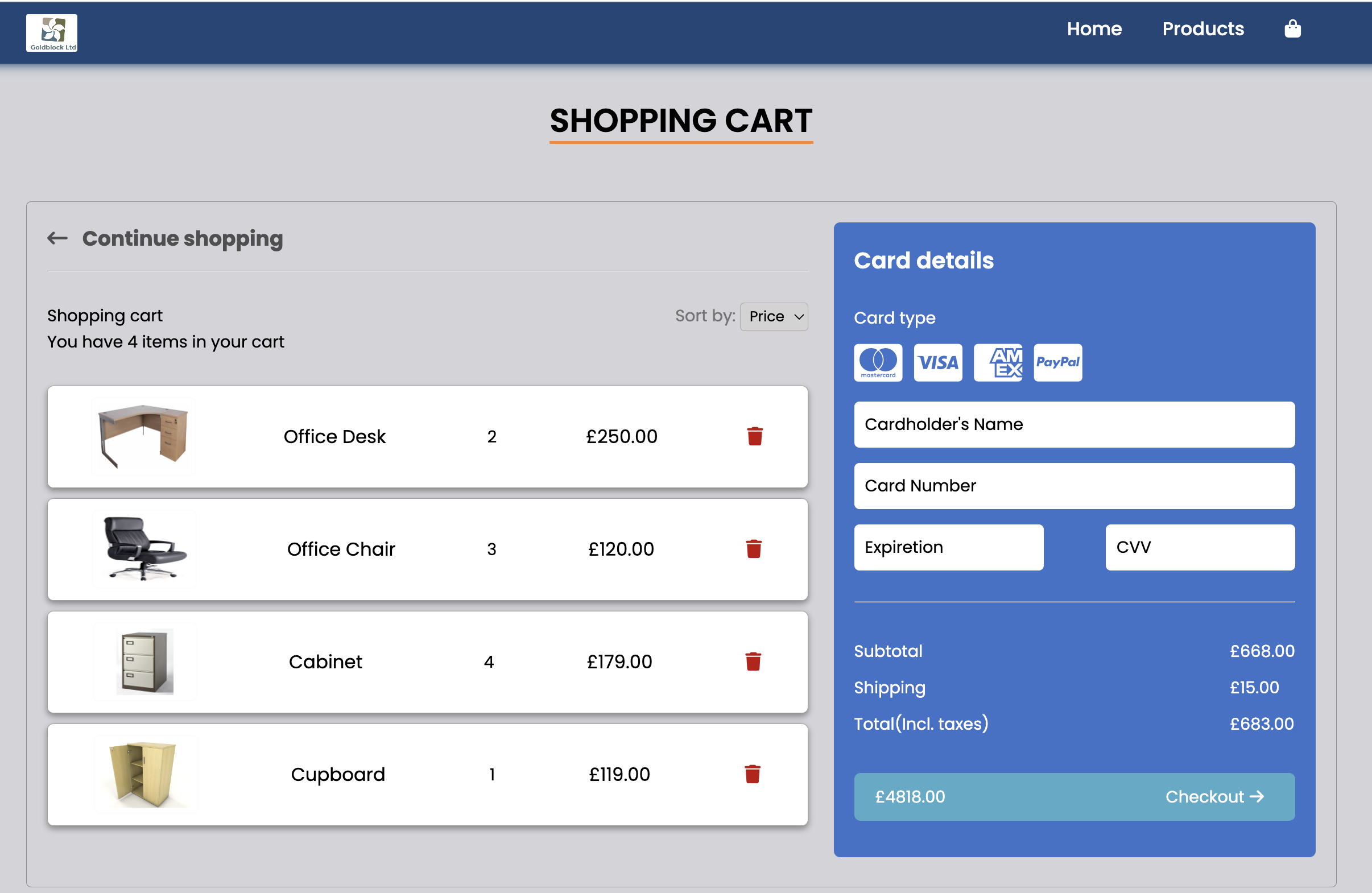
Task: Choose Visa card type
Action: coord(938,363)
